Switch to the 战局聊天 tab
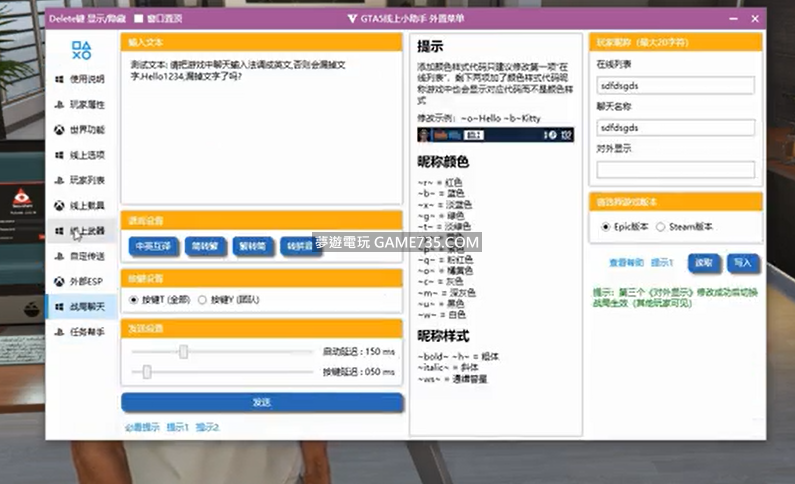The height and width of the screenshot is (484, 795). click(x=81, y=306)
